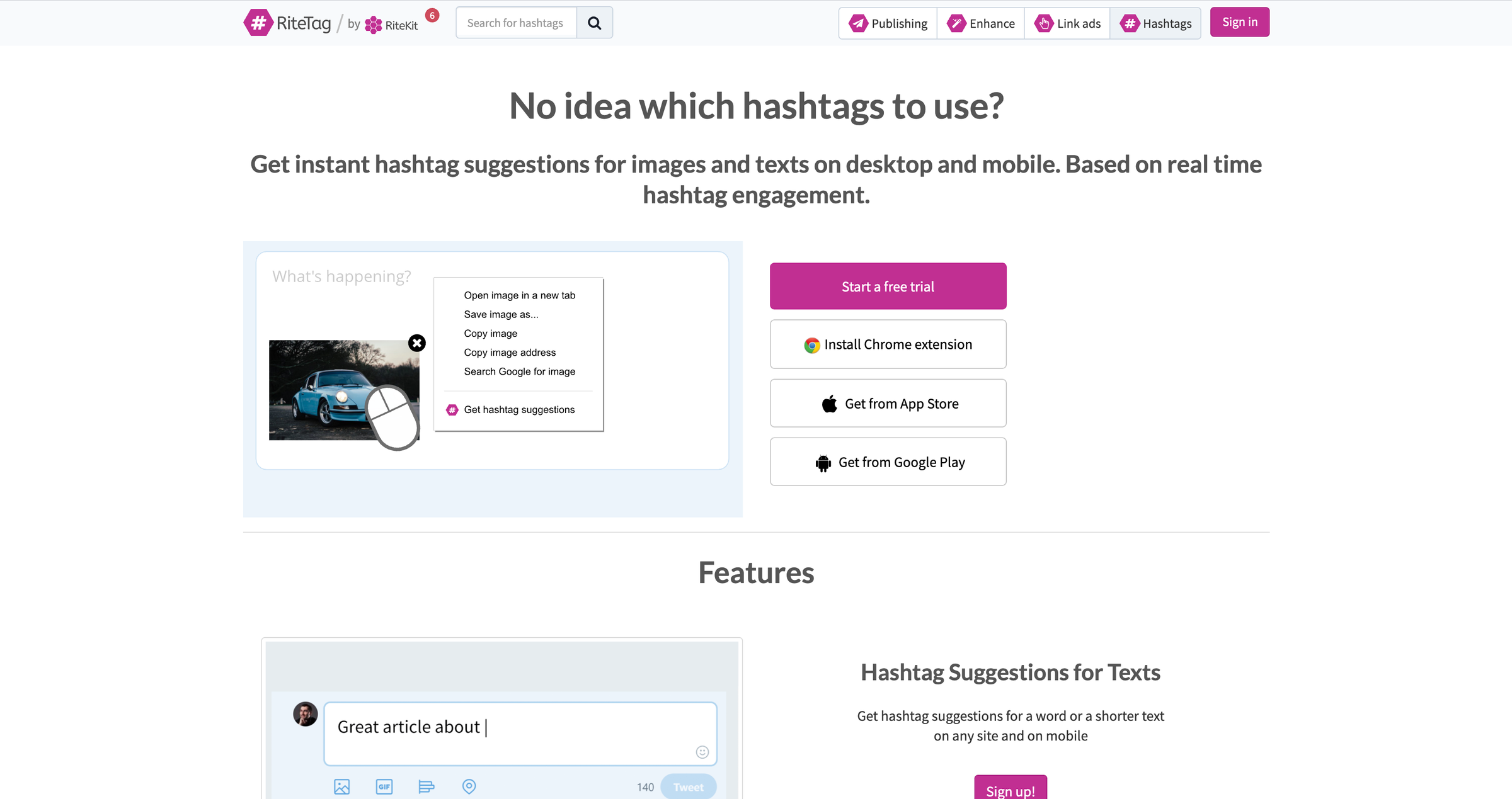1512x799 pixels.
Task: Click the magnifier search icon button
Action: 594,23
